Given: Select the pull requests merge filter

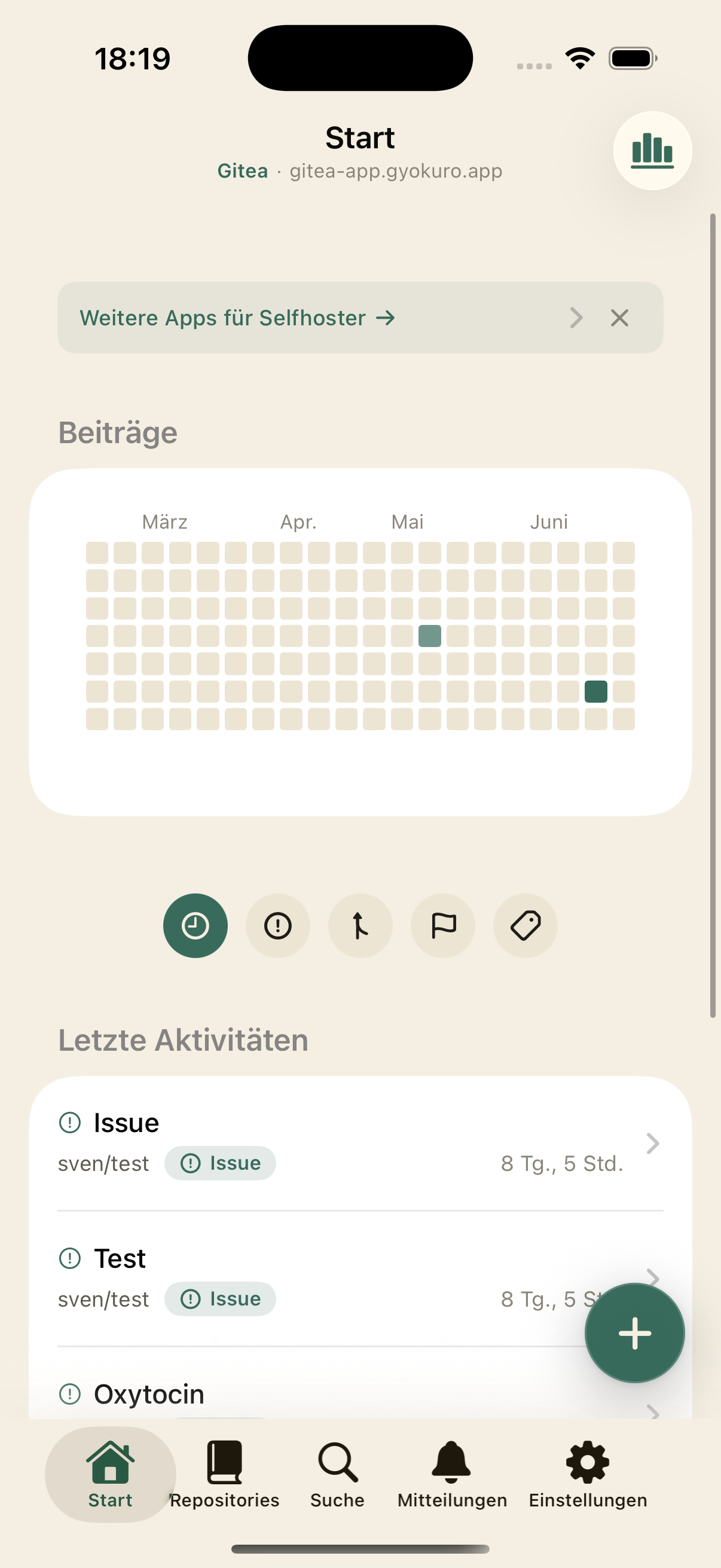Looking at the screenshot, I should tap(360, 925).
